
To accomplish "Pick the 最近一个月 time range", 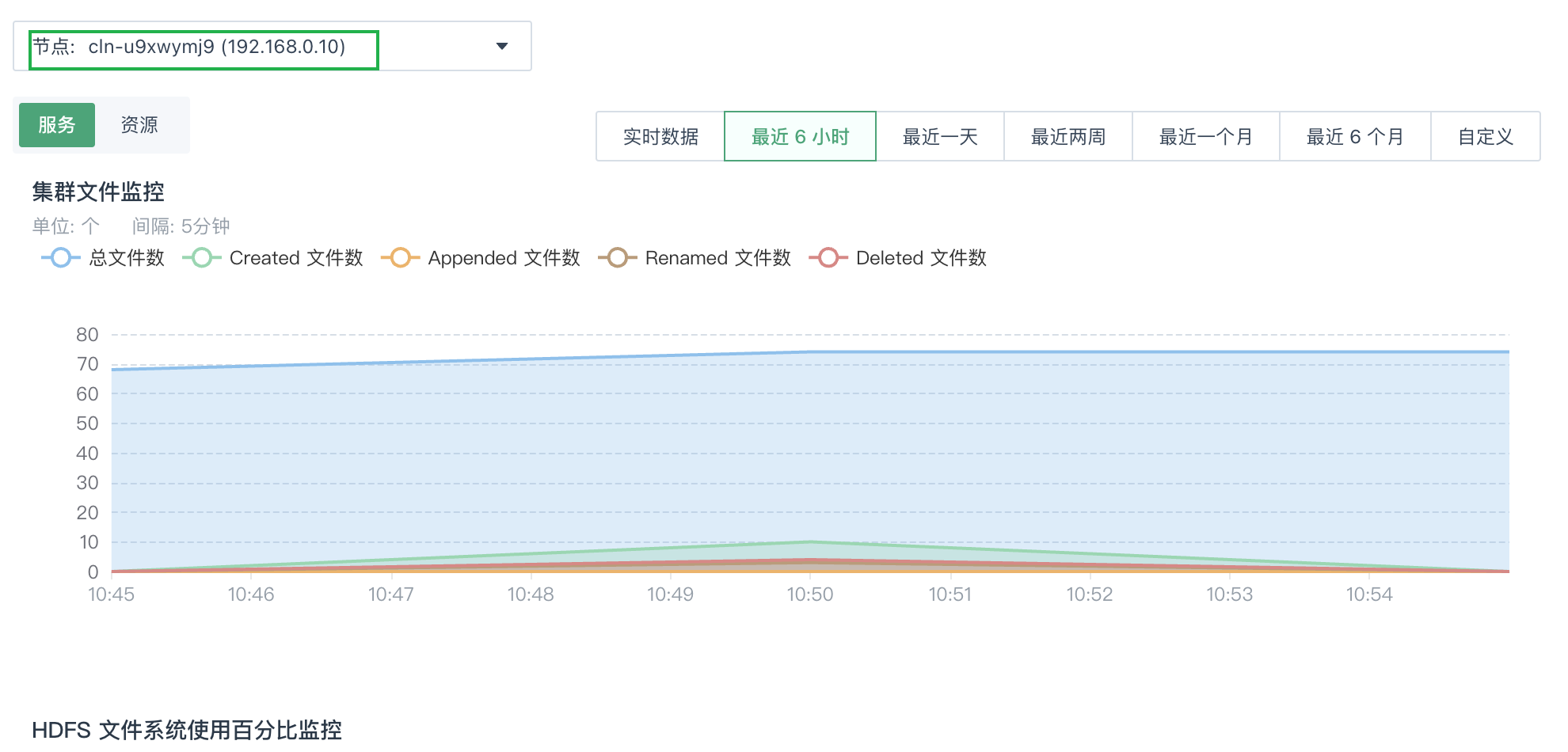I will coord(1205,137).
